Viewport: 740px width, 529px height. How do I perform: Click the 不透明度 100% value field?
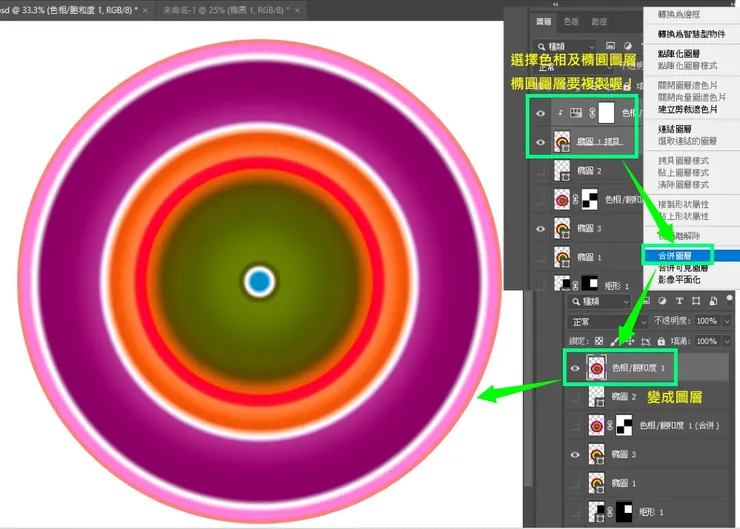tap(706, 322)
